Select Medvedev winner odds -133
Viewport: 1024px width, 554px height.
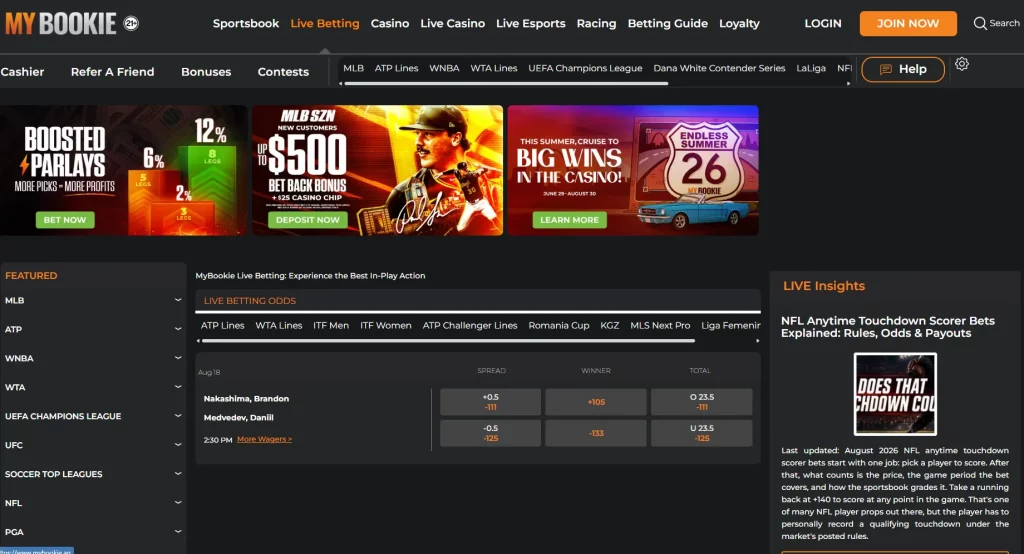[596, 433]
